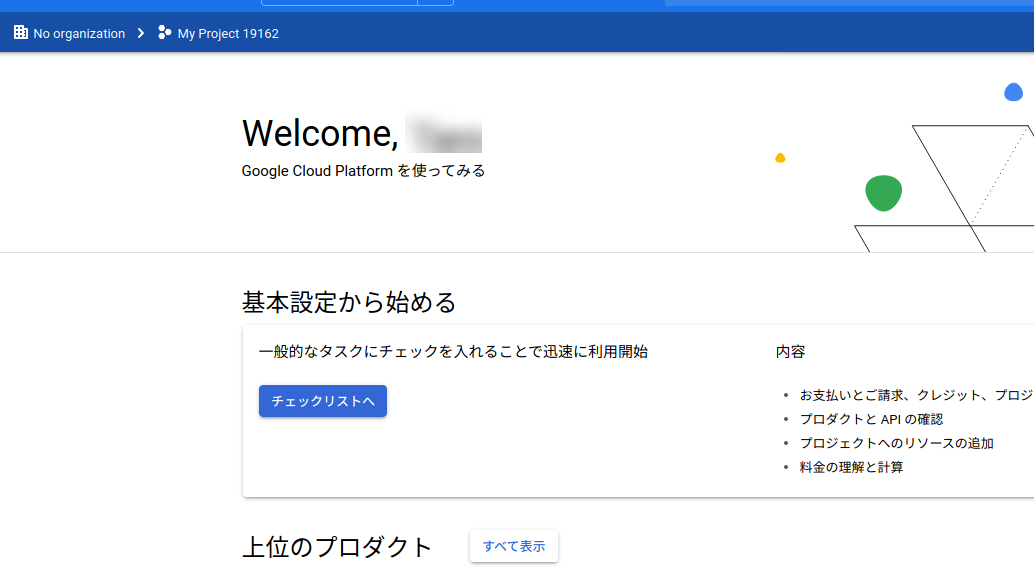This screenshot has height=576, width=1034.
Task: Click the button beside the top search bar
Action: (435, 2)
